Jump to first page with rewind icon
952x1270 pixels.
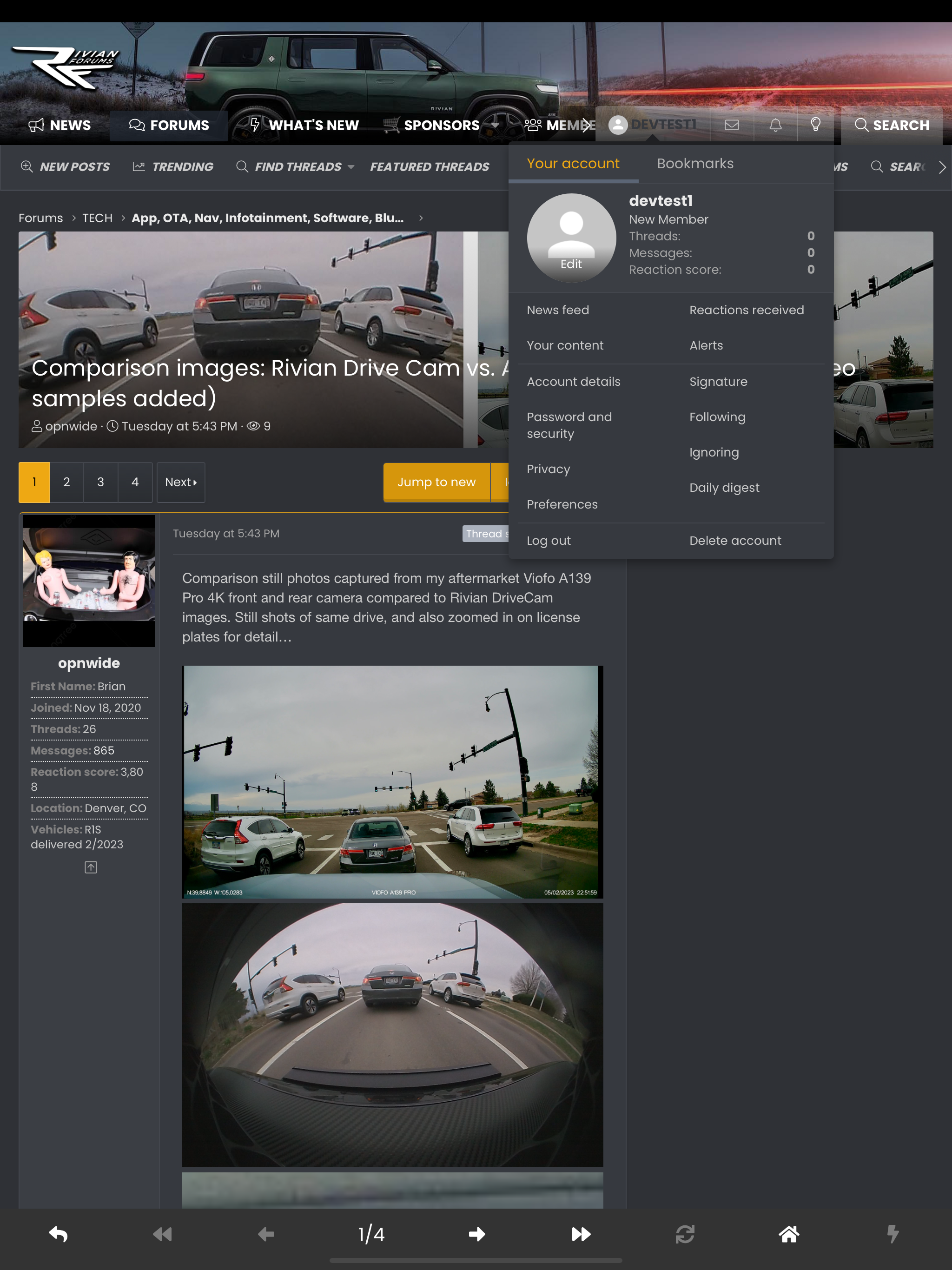click(163, 1234)
